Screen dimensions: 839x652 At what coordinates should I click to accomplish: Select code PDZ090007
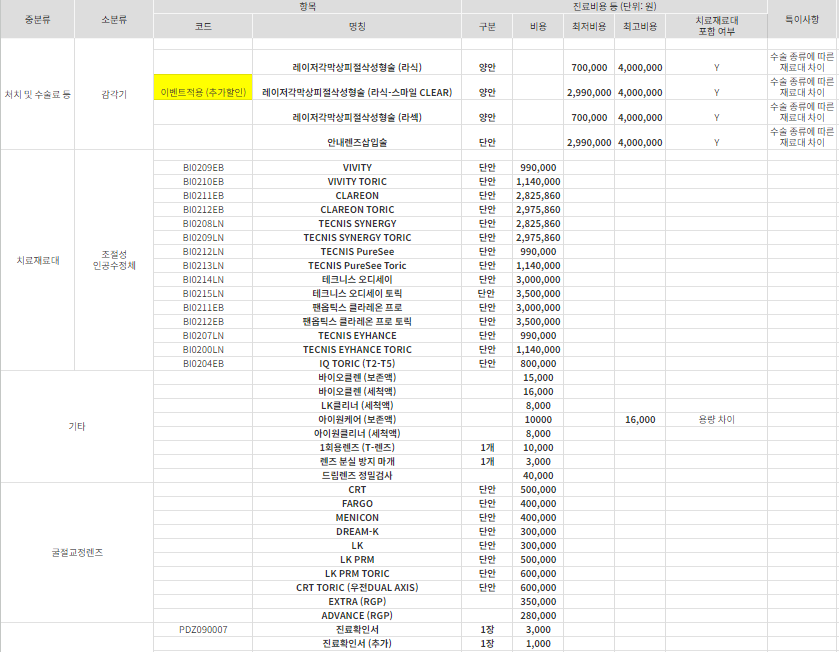pyautogui.click(x=203, y=630)
